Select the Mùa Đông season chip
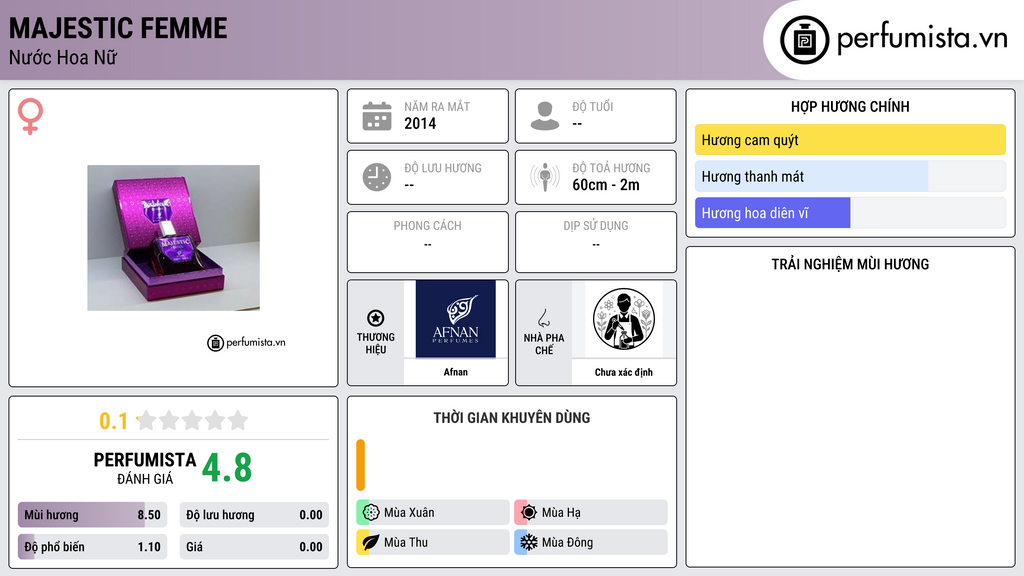 coord(591,542)
